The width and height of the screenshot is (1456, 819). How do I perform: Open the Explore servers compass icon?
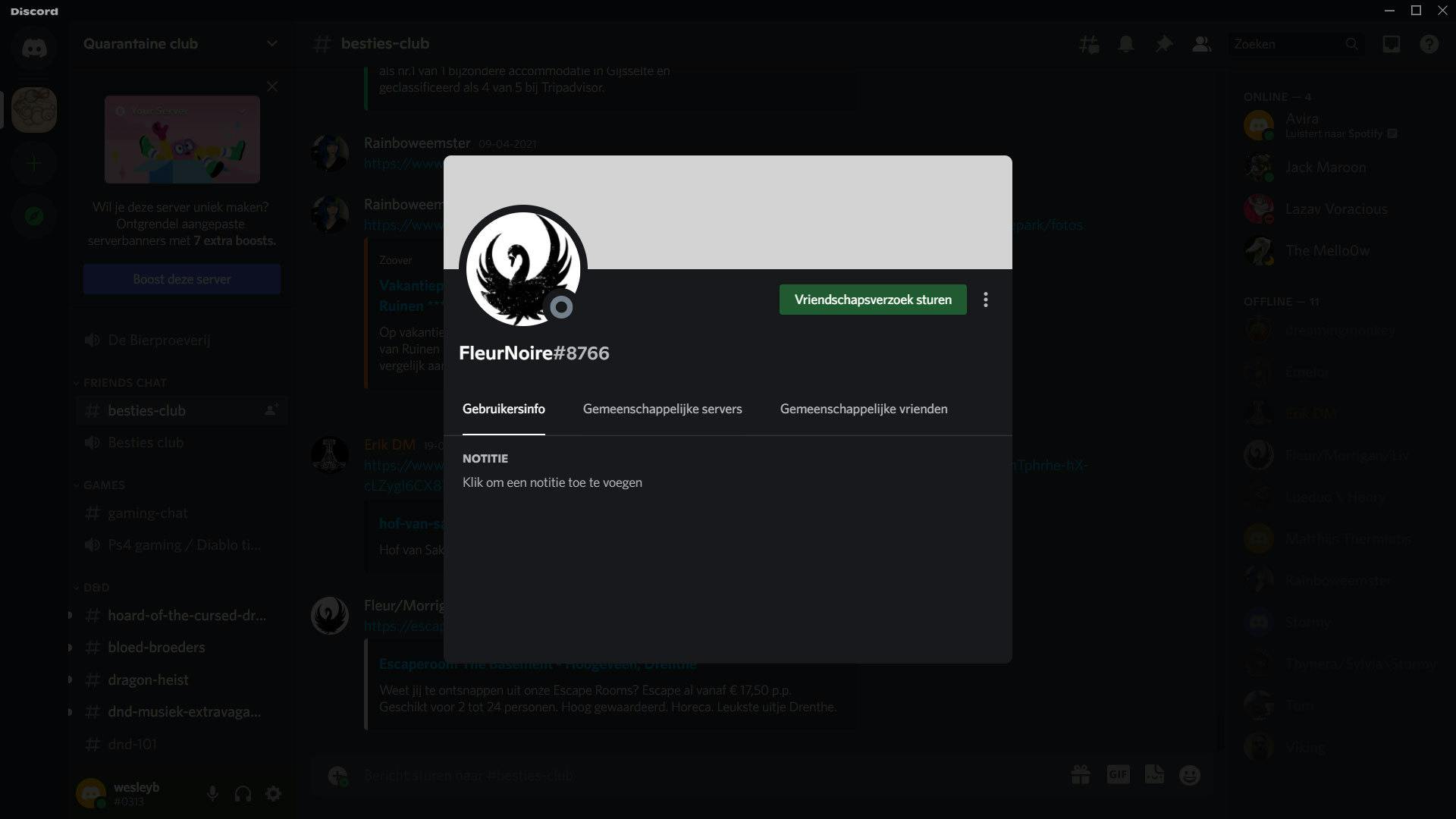[34, 216]
